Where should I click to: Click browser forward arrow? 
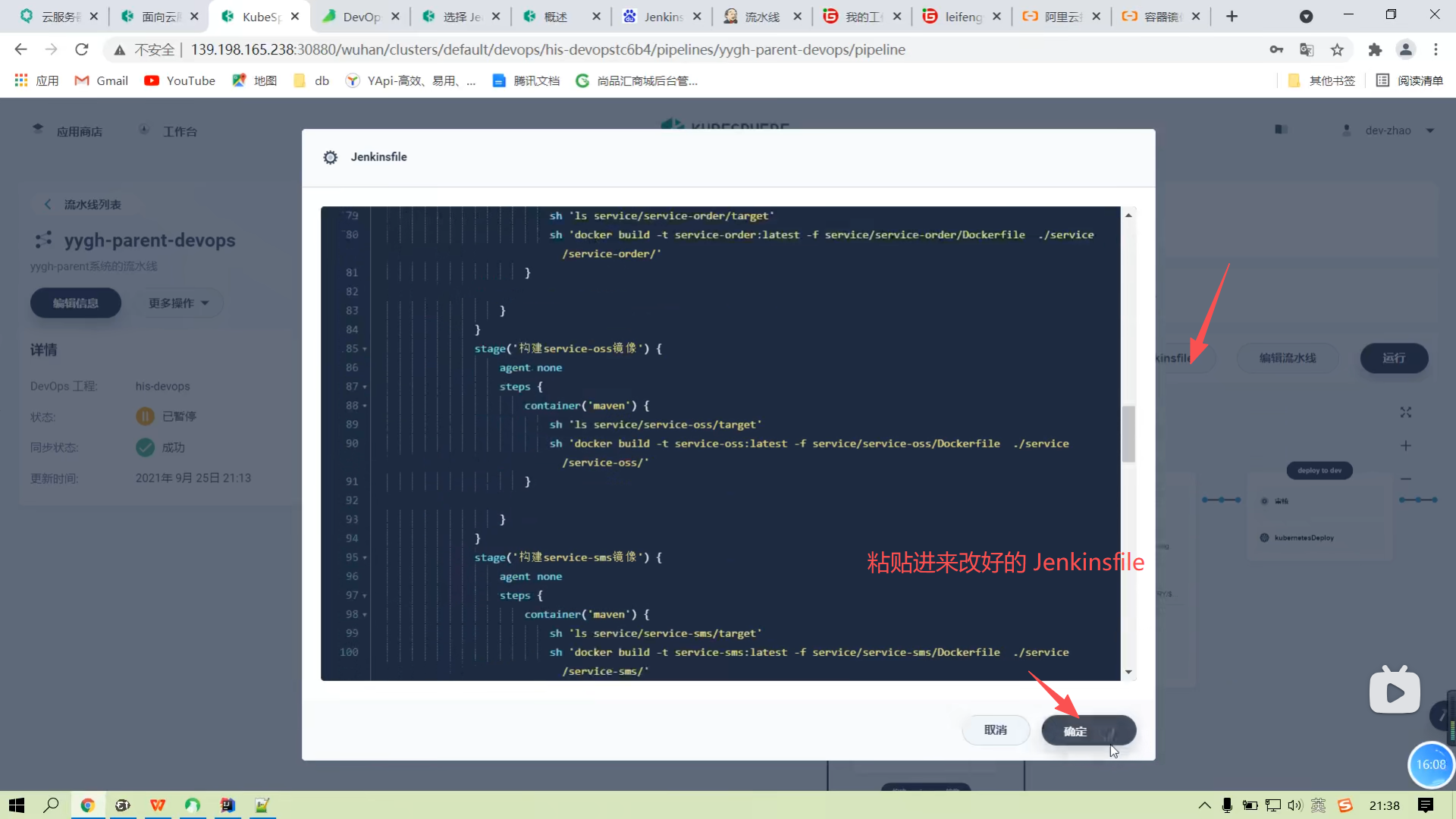[51, 49]
